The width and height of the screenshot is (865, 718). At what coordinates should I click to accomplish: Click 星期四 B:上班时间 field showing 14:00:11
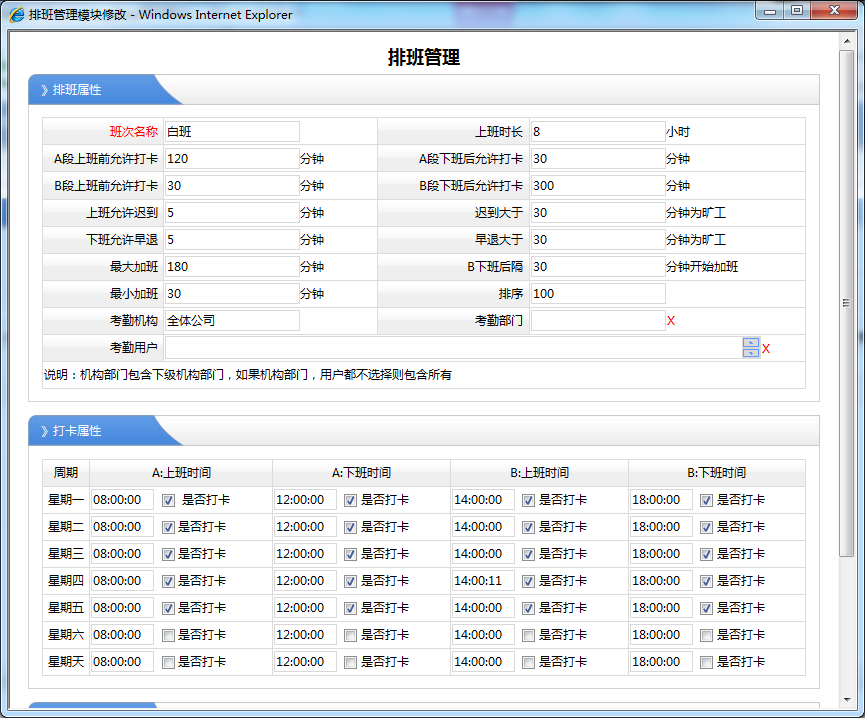(483, 581)
